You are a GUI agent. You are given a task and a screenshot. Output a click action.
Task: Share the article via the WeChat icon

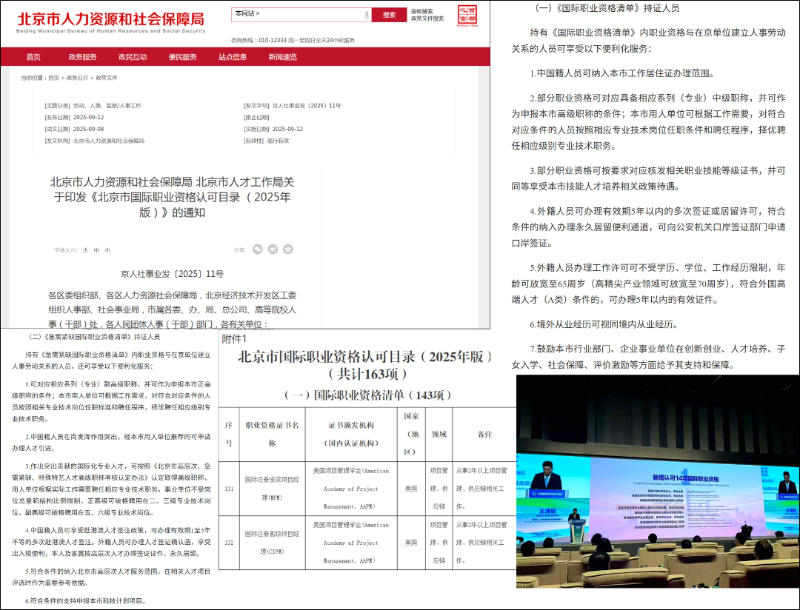tap(256, 250)
